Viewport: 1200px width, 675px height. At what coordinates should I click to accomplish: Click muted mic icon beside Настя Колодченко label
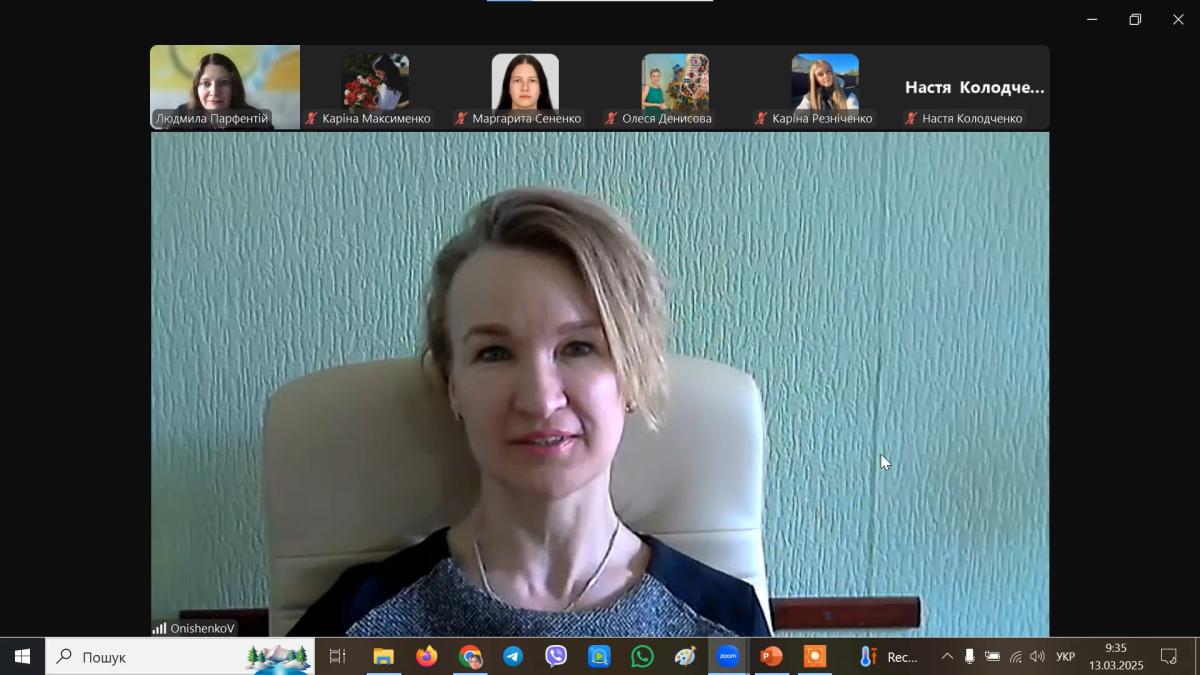[911, 118]
